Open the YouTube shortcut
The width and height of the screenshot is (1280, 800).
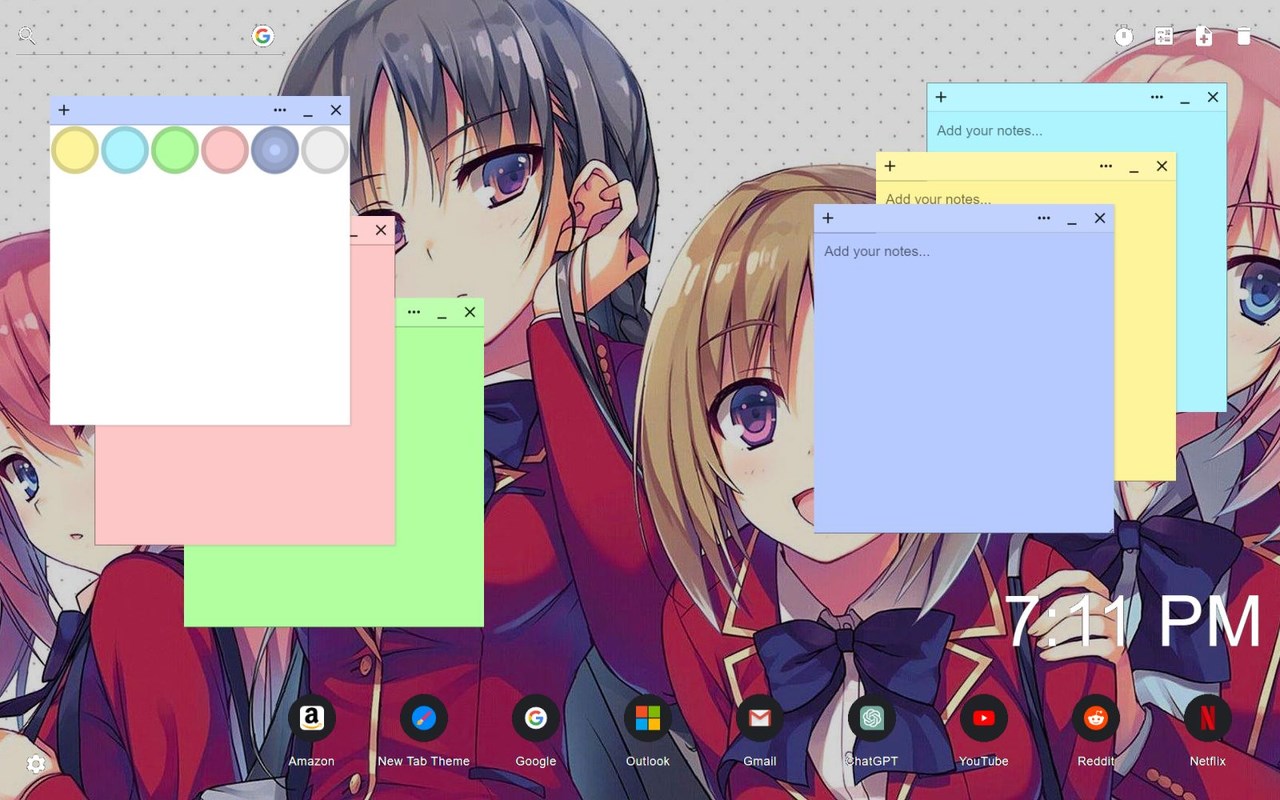pos(984,718)
